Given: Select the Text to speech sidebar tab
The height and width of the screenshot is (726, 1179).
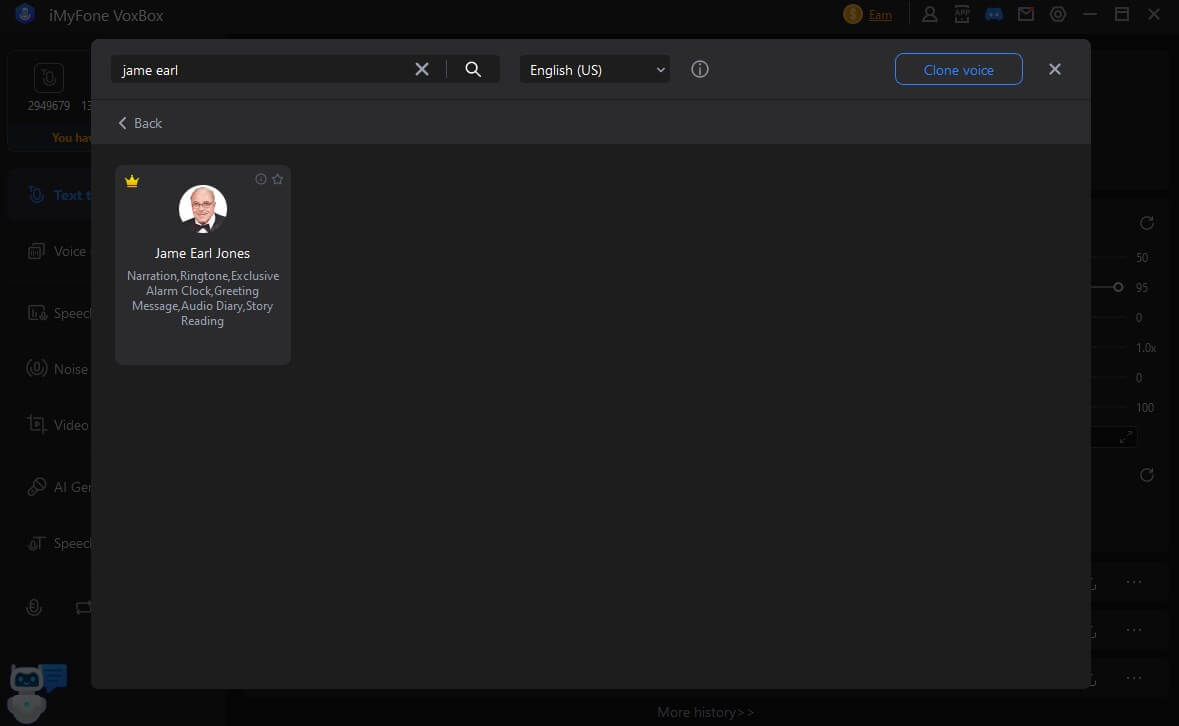Looking at the screenshot, I should tap(51, 195).
